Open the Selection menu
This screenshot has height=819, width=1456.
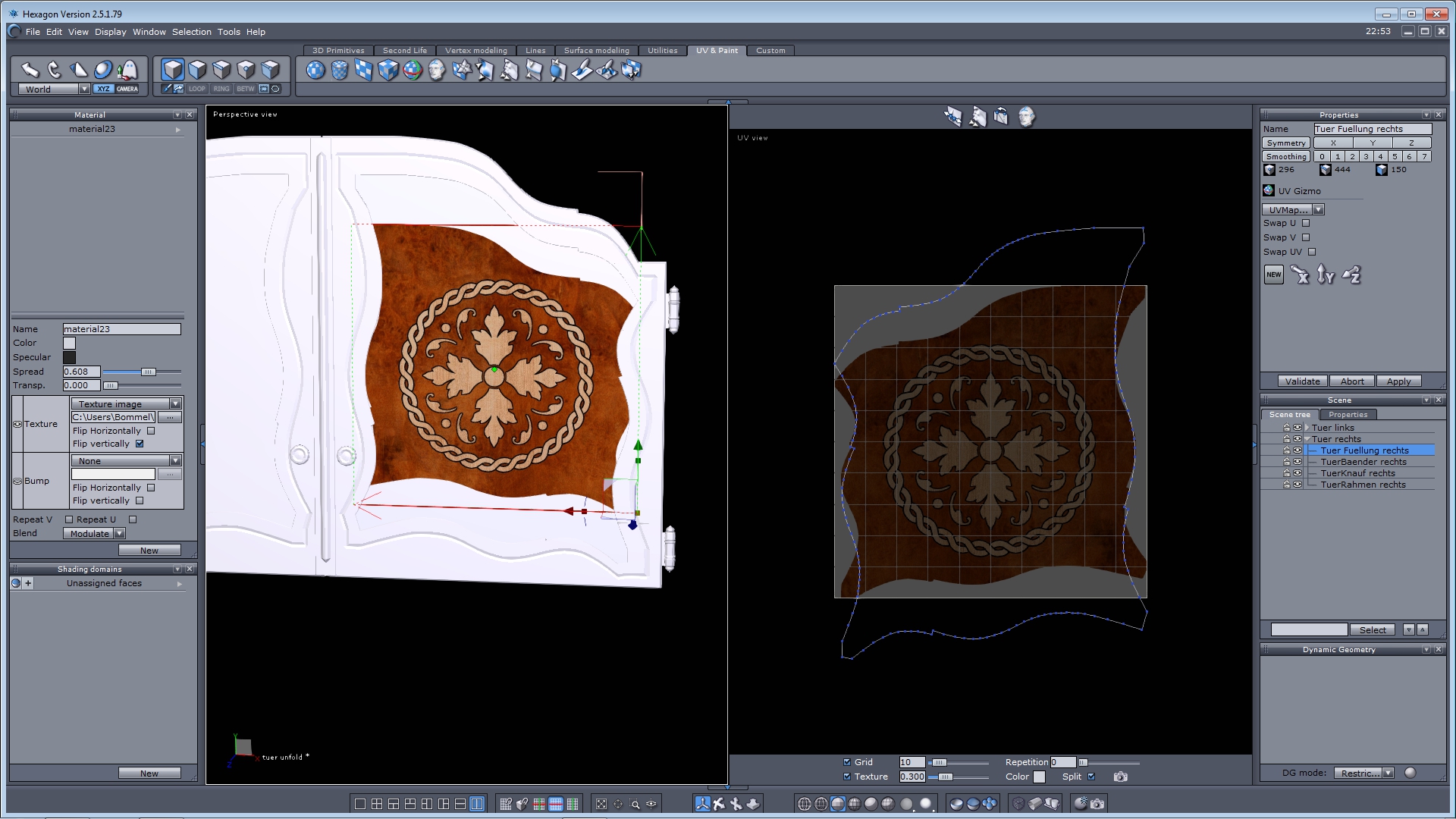[x=191, y=32]
